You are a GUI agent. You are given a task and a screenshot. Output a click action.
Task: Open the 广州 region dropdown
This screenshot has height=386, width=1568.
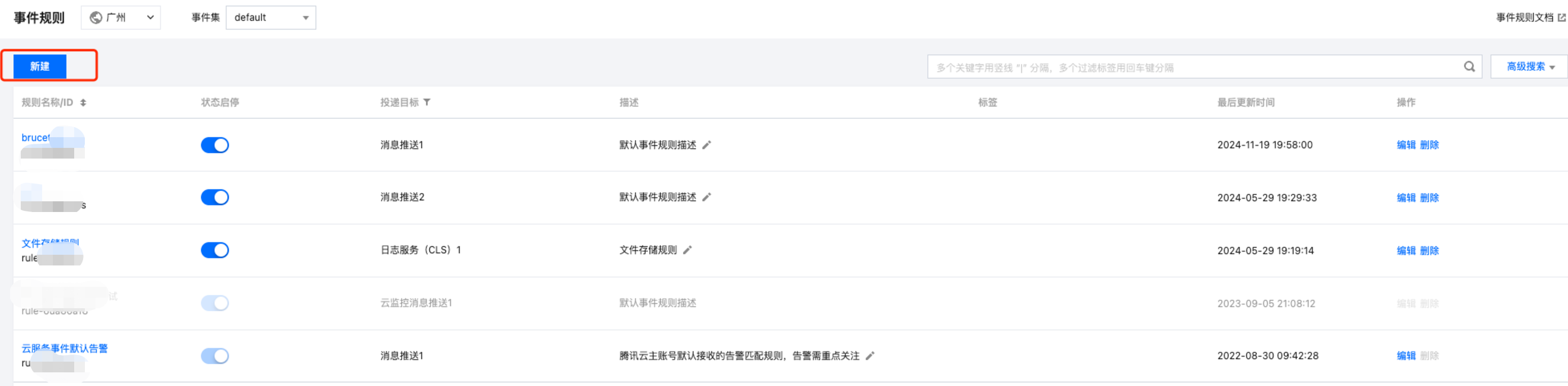120,18
